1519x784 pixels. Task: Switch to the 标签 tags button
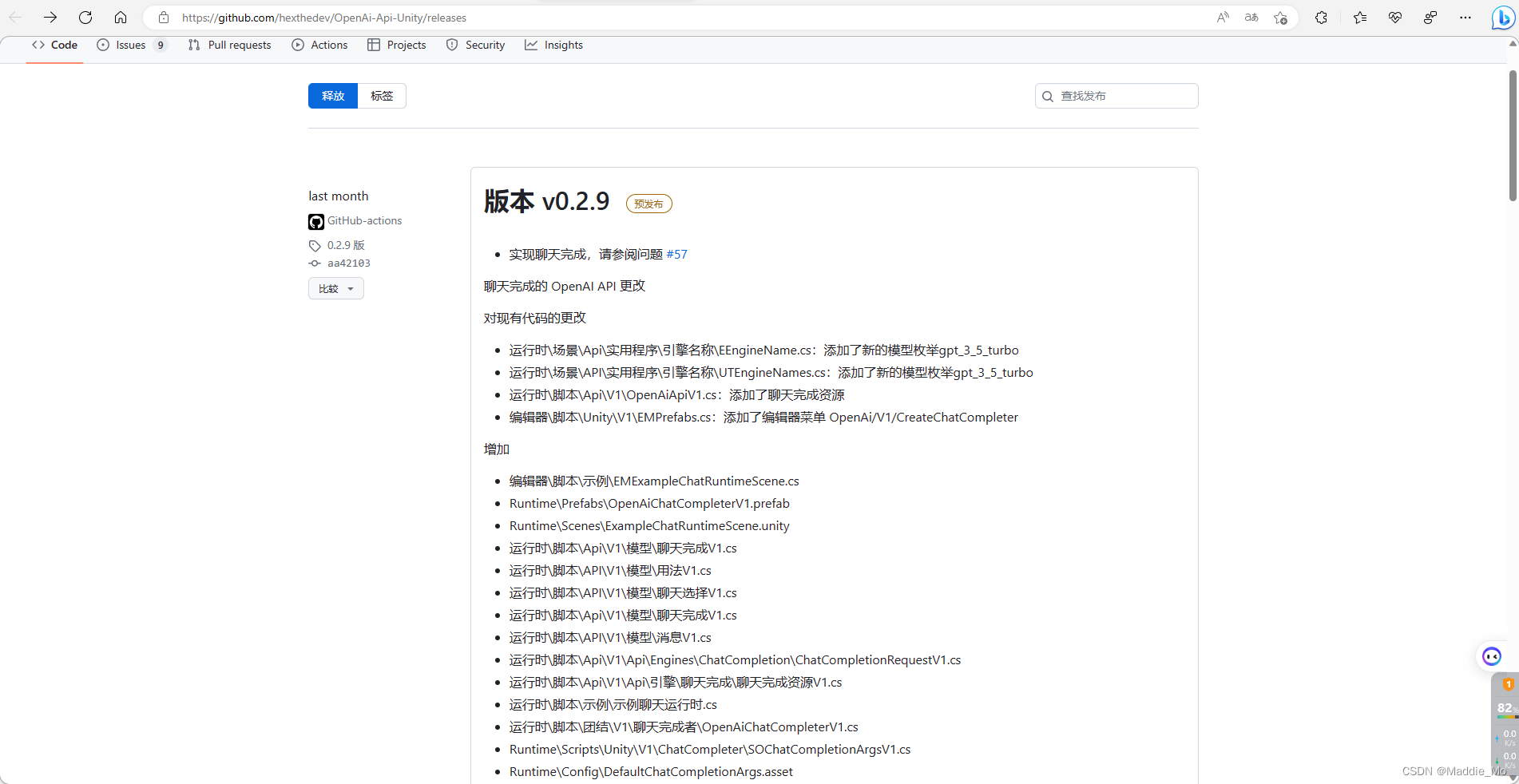point(382,96)
